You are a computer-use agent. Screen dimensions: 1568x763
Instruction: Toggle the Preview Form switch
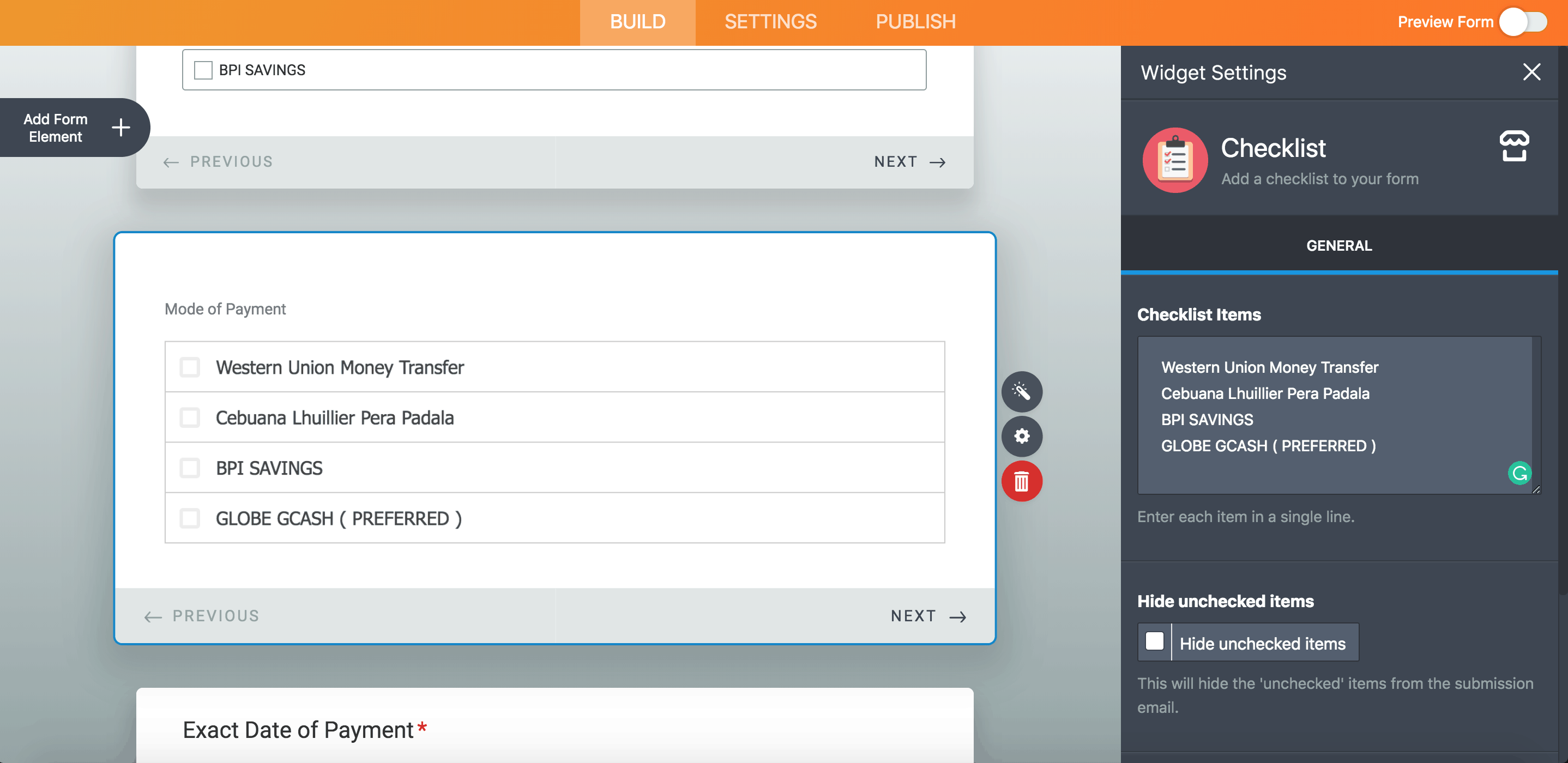(x=1522, y=22)
